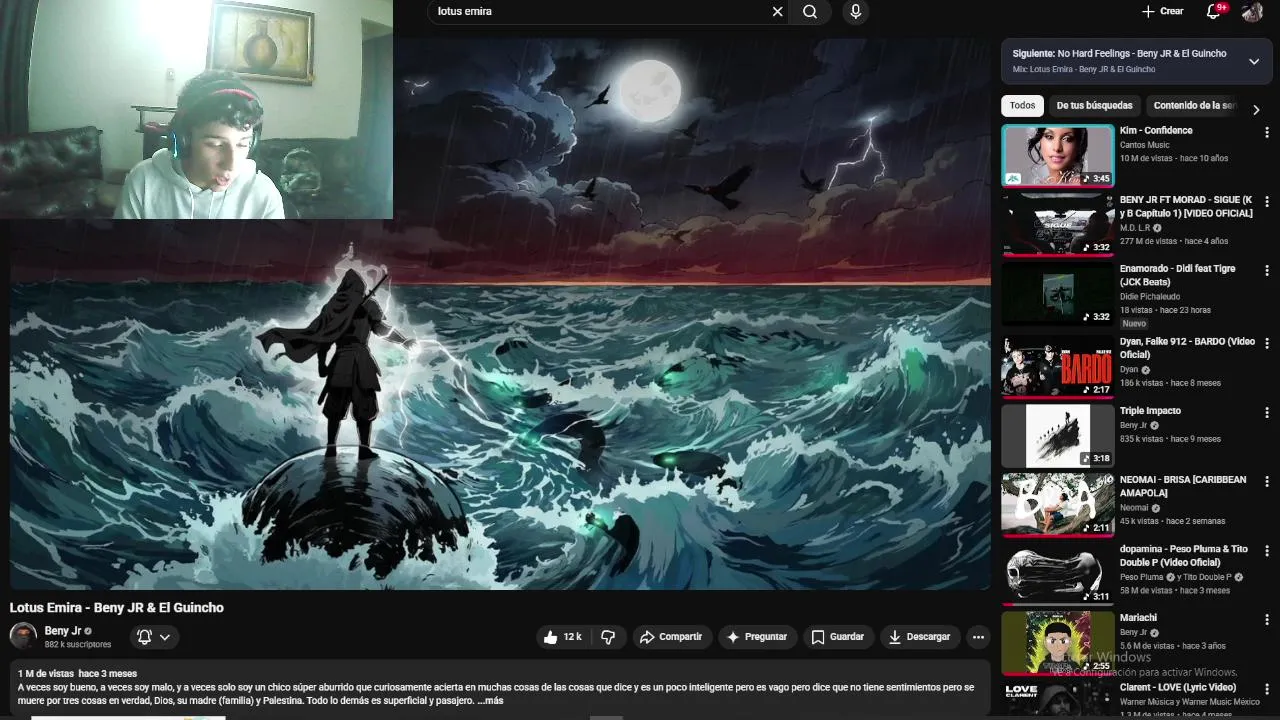Open Triple Impacto video thumbnail
The image size is (1280, 720).
pos(1057,435)
